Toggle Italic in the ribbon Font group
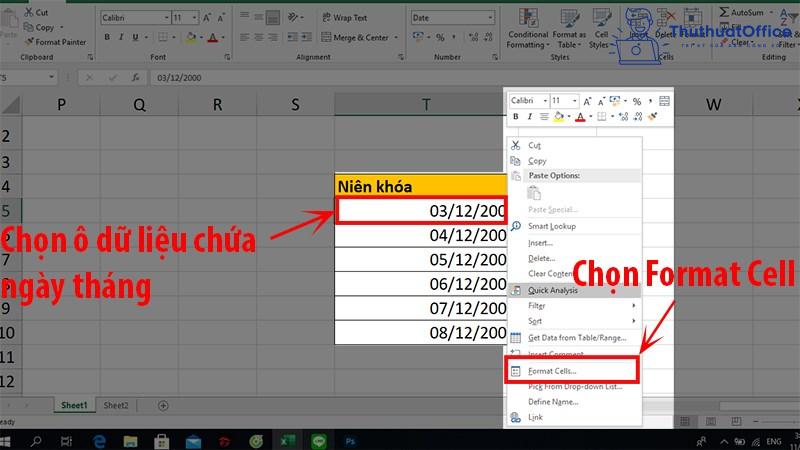The width and height of the screenshot is (800, 450). point(121,37)
